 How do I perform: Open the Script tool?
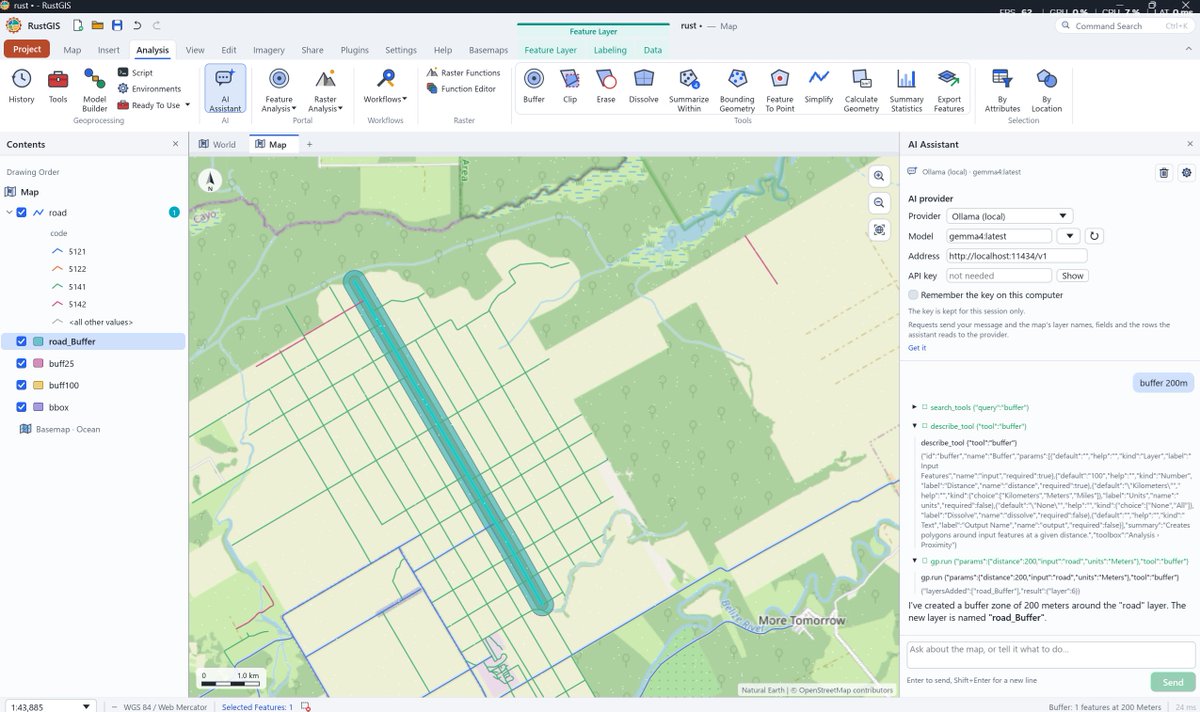[135, 73]
